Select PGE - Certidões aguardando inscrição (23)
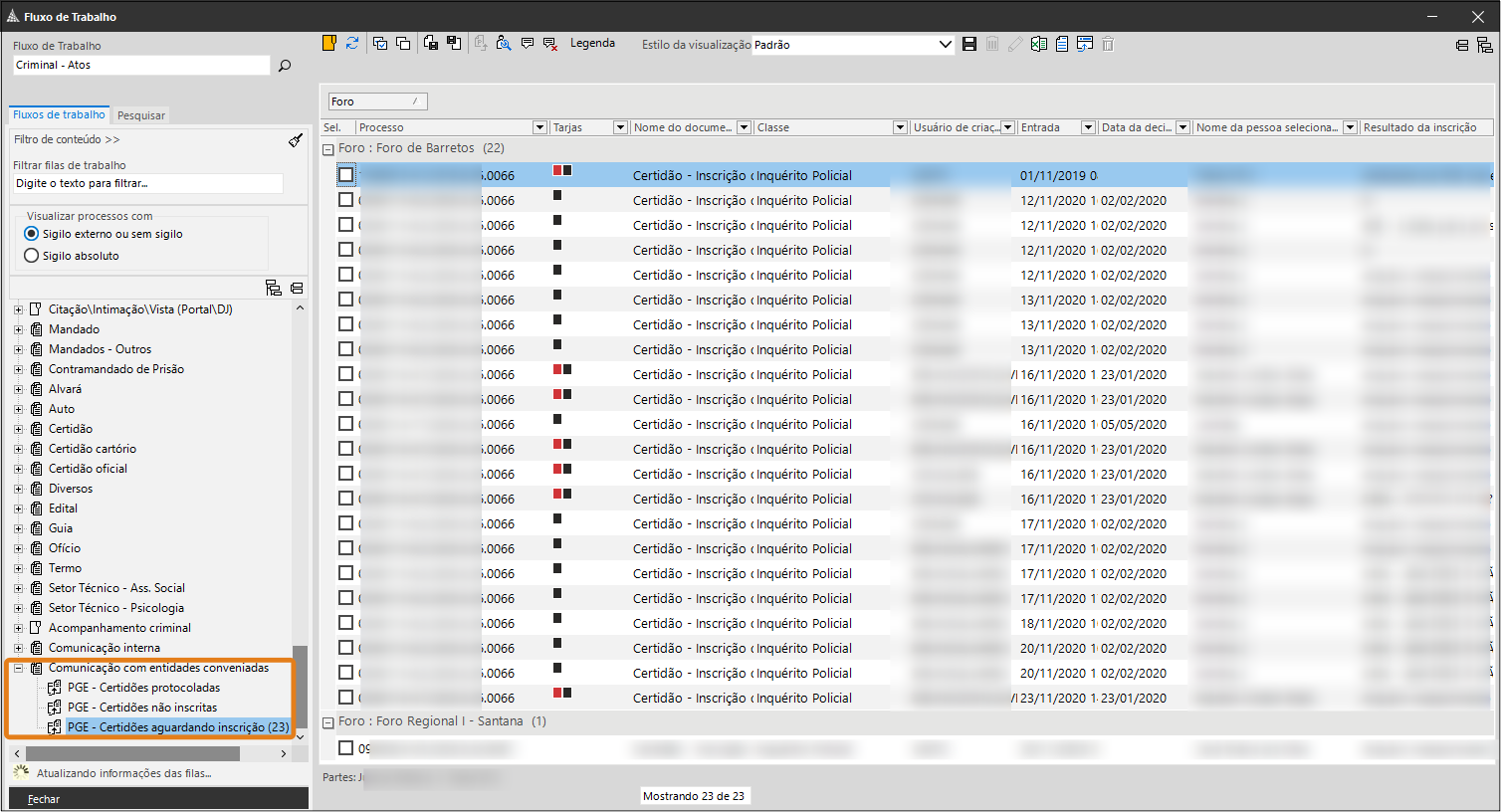The image size is (1501, 812). pos(178,727)
